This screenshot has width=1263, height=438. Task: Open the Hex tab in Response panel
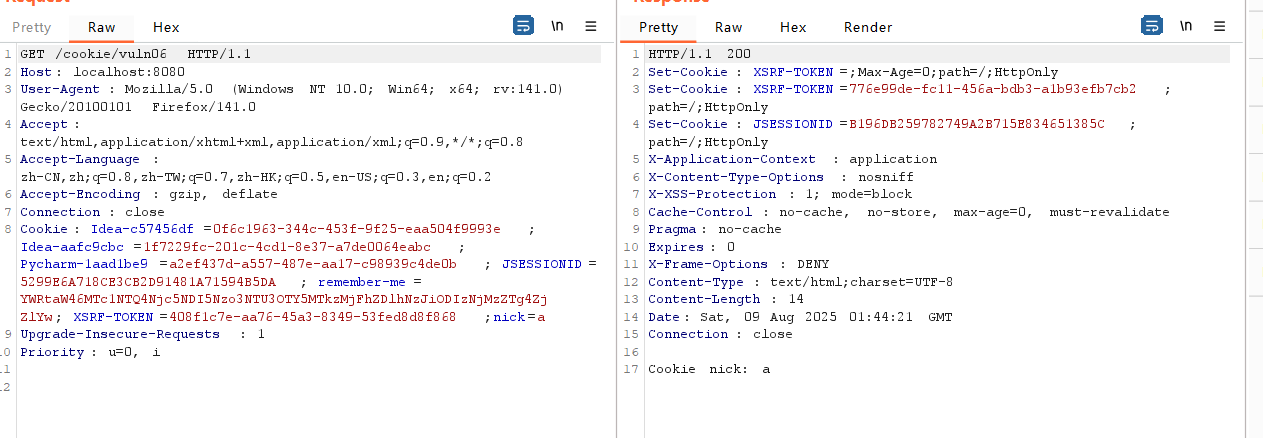(793, 27)
